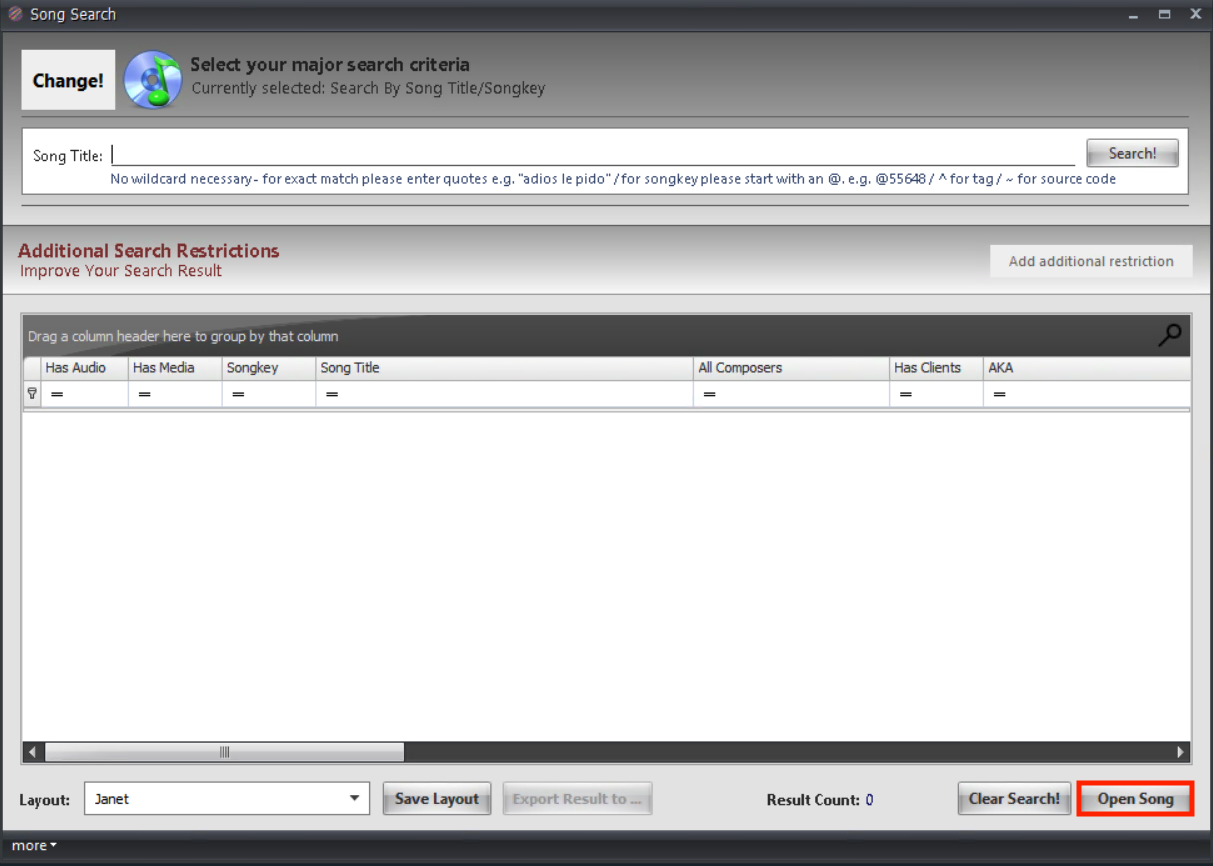
Task: Focus the Song Title input field
Action: coord(595,155)
